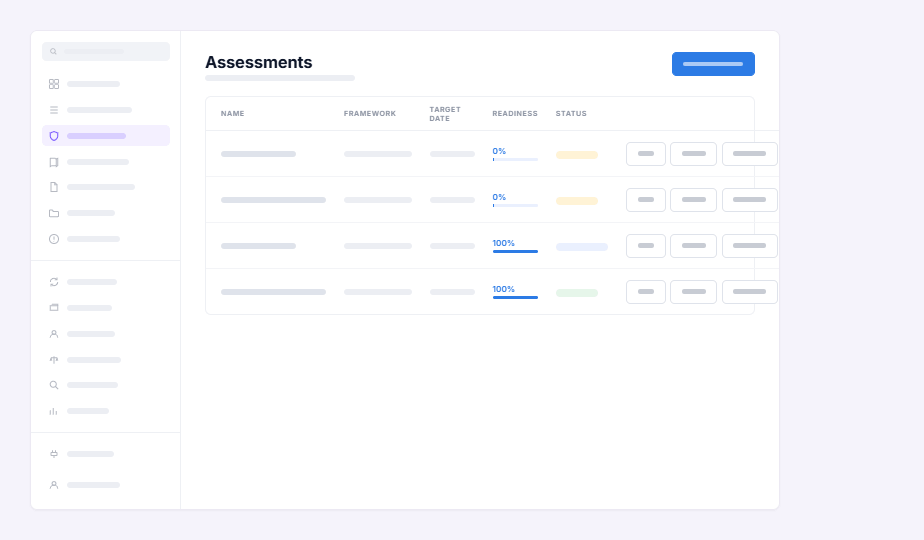Click the highlighted shield icon in sidebar
924x540 pixels.
click(x=54, y=136)
